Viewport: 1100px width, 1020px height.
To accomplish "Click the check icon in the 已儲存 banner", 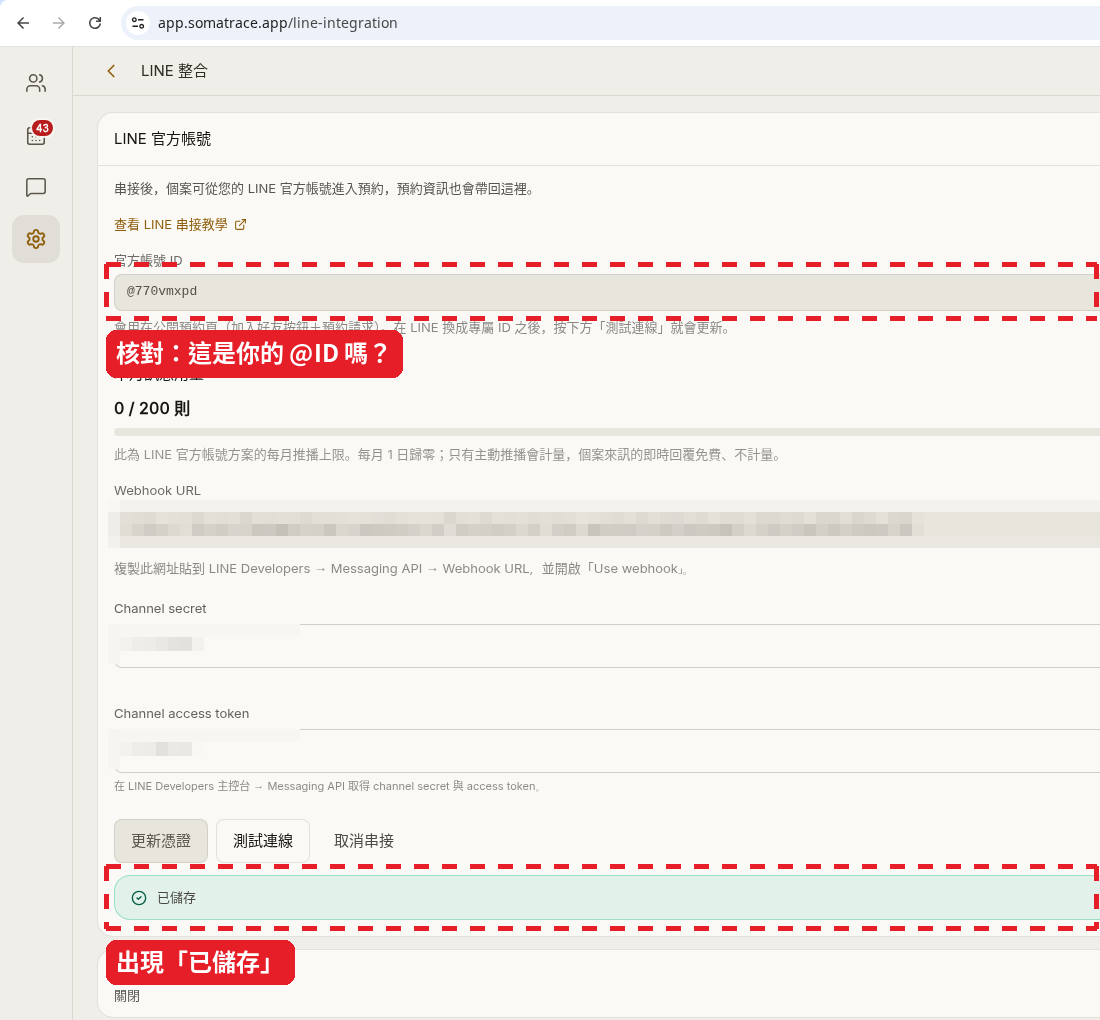I will [x=139, y=898].
